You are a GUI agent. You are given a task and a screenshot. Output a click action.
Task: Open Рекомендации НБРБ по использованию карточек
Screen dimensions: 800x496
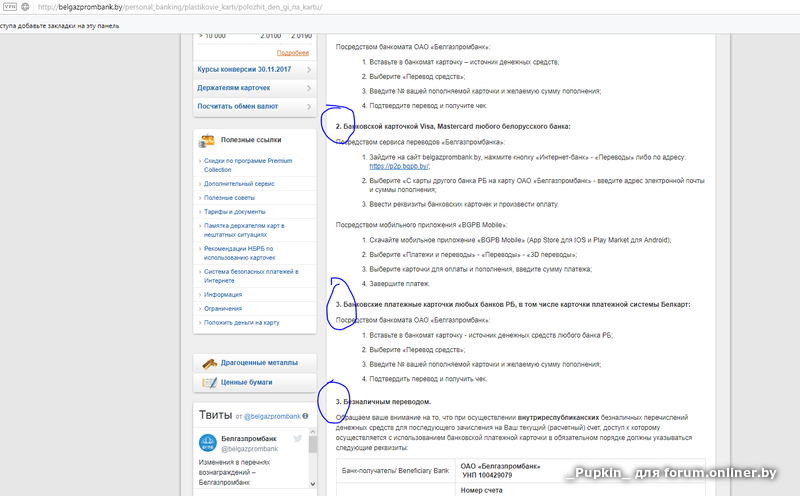(239, 253)
